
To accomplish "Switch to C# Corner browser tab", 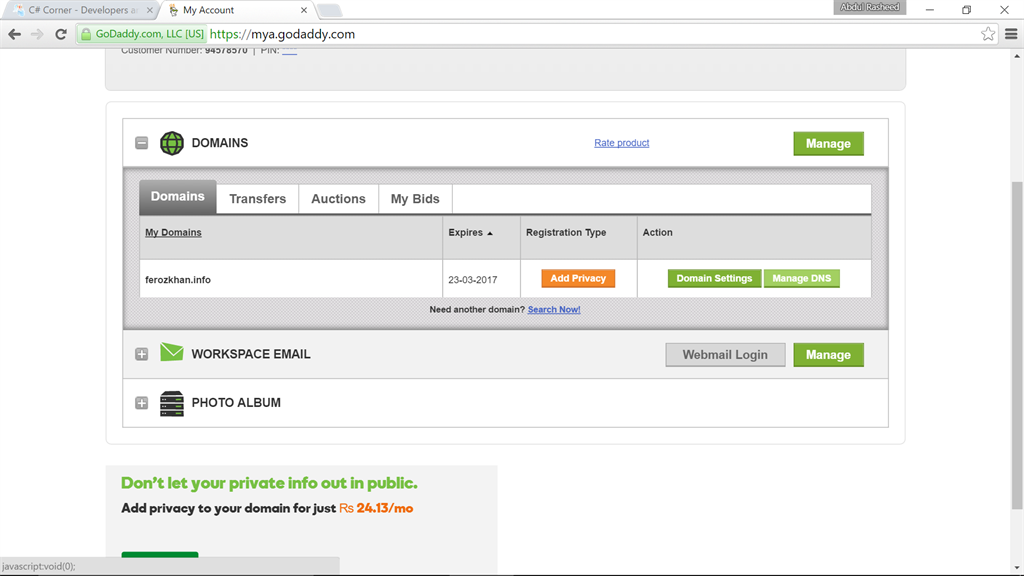I will 82,10.
